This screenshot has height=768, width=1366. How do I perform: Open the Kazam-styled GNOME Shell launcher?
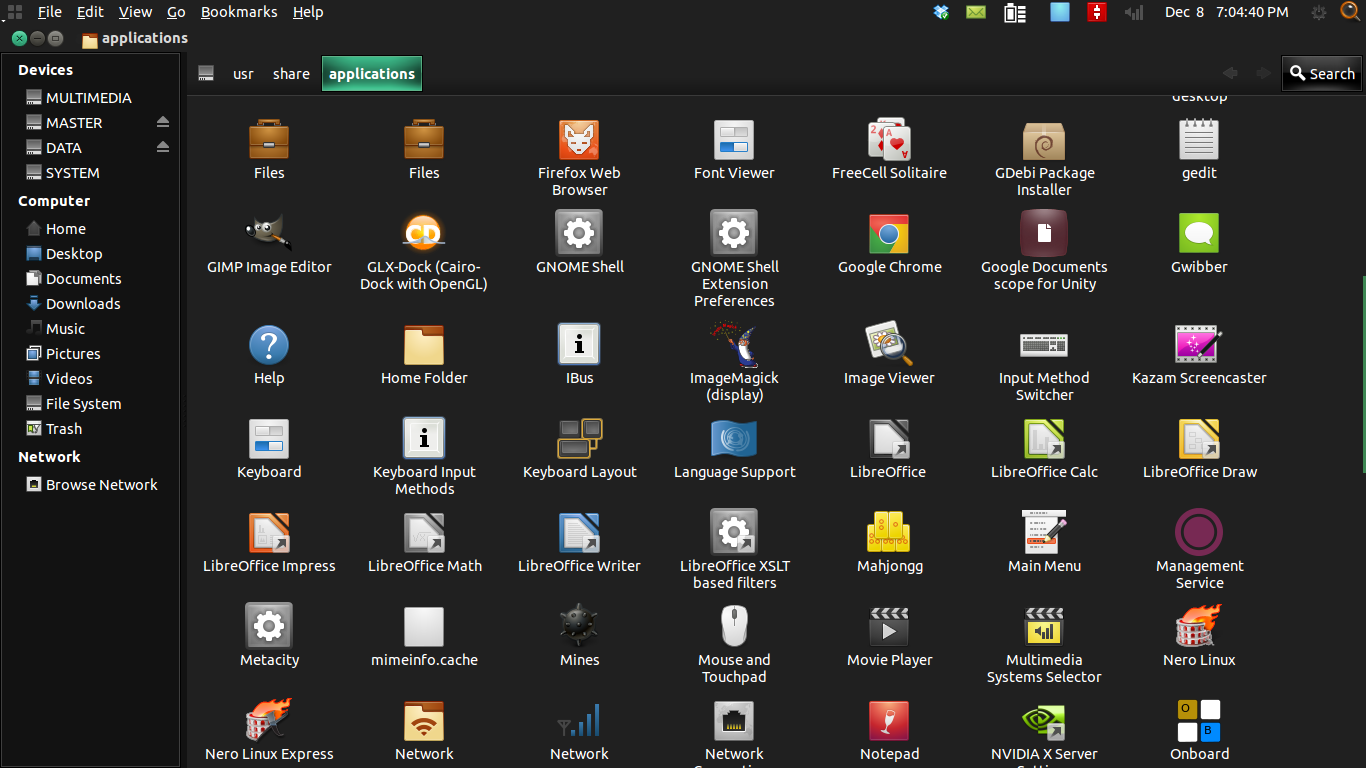pos(579,232)
